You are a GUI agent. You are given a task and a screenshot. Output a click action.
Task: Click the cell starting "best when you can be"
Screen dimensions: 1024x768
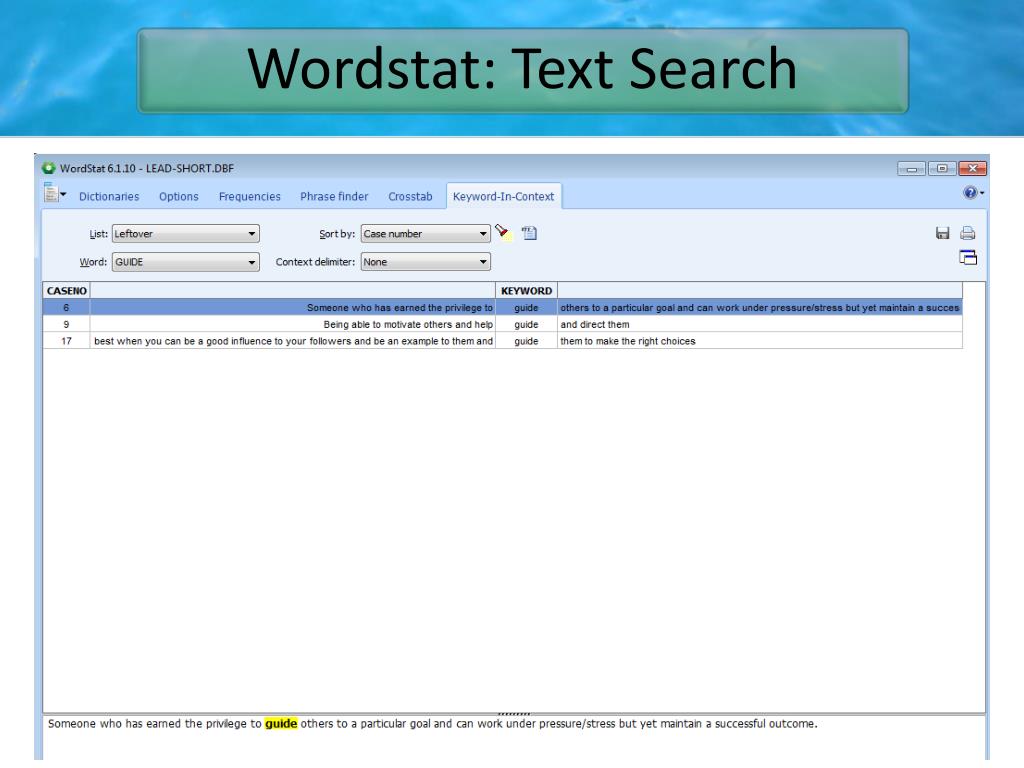[x=293, y=341]
